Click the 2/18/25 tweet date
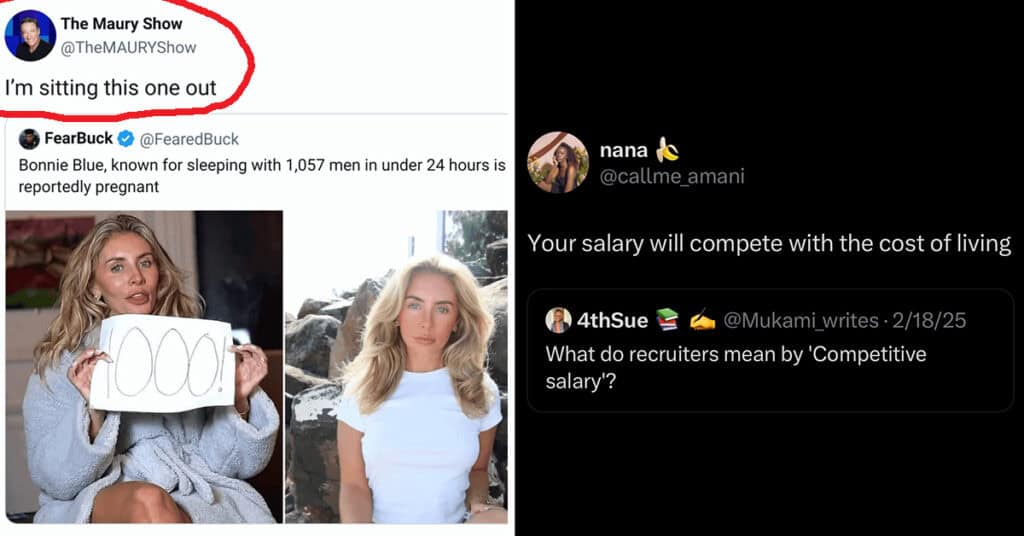 (929, 321)
